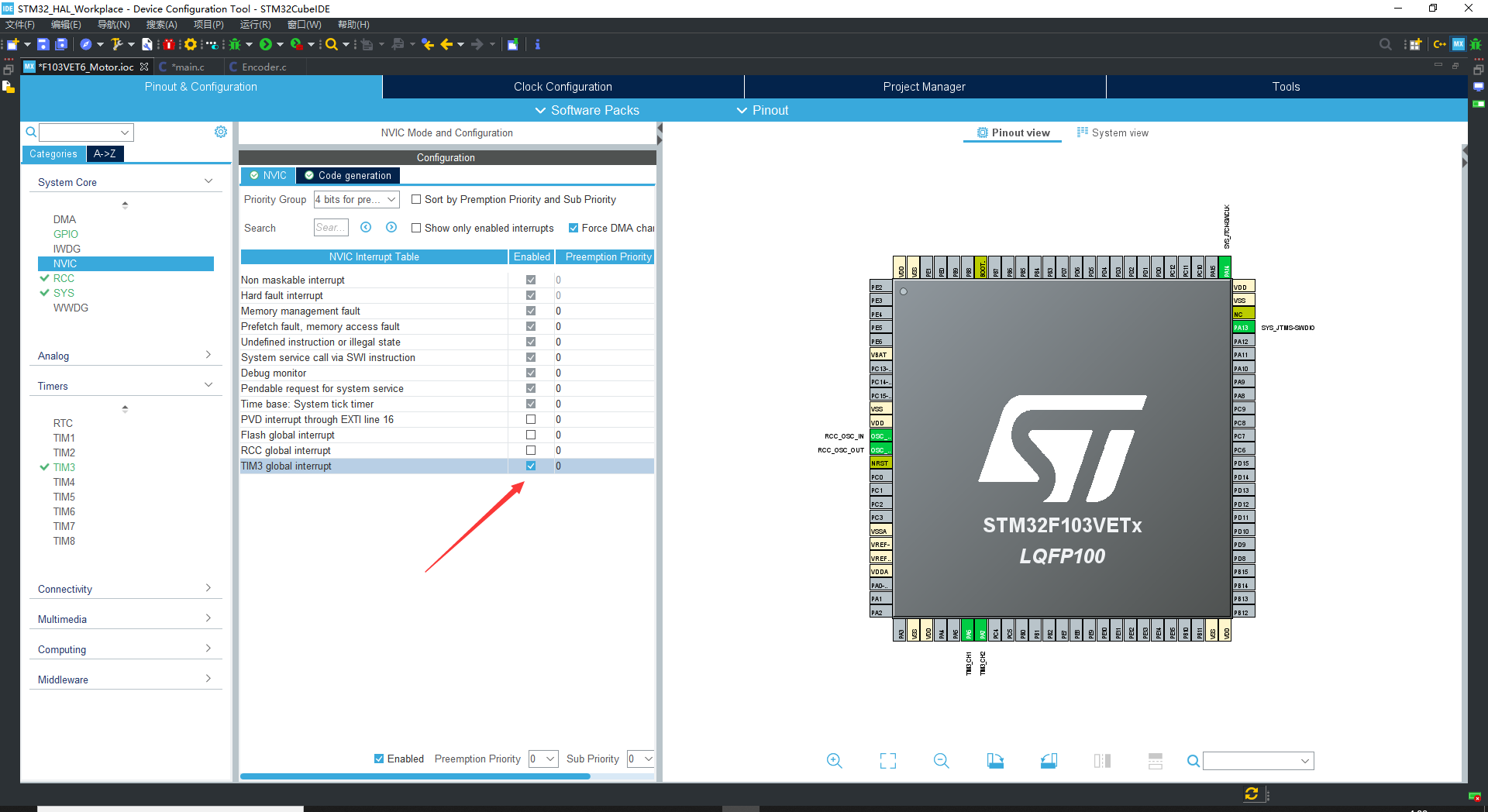1488x812 pixels.
Task: Open the Sub Priority dropdown
Action: (641, 759)
